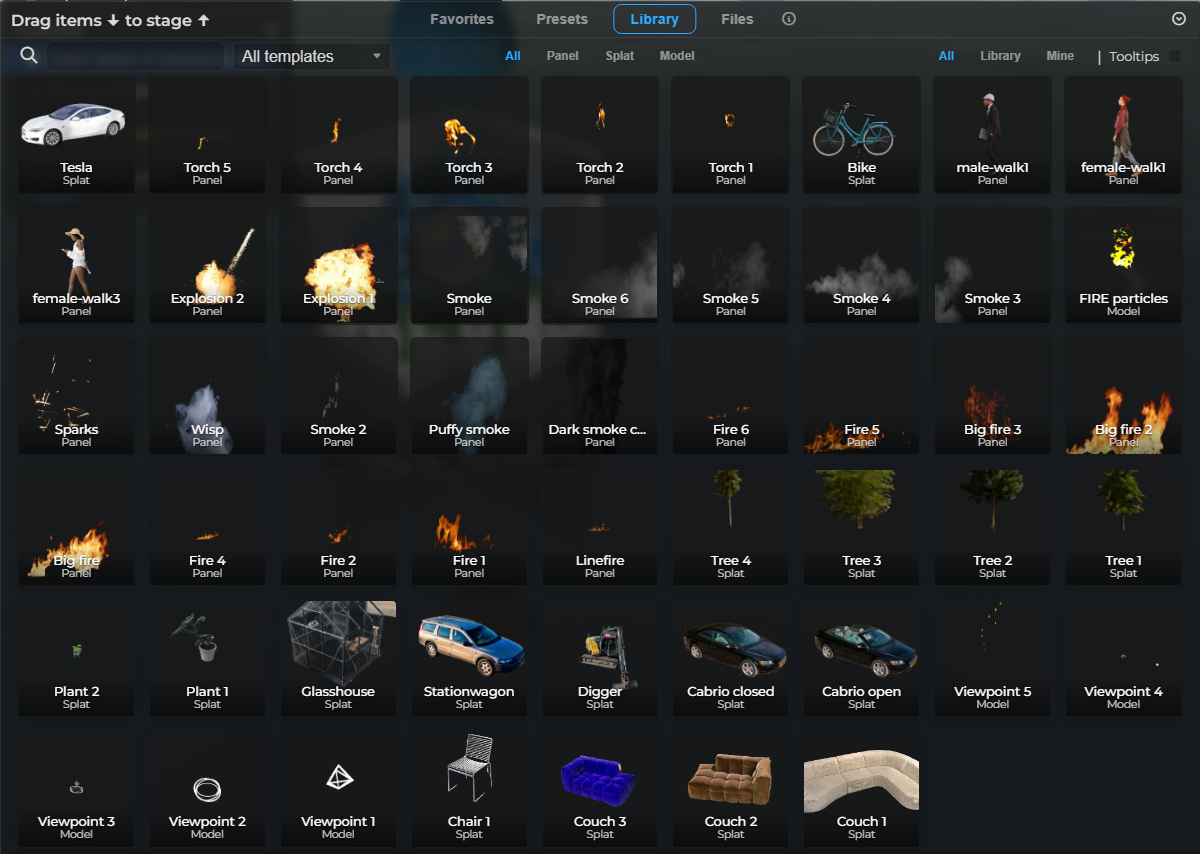Select the Digger splat item

coord(600,658)
